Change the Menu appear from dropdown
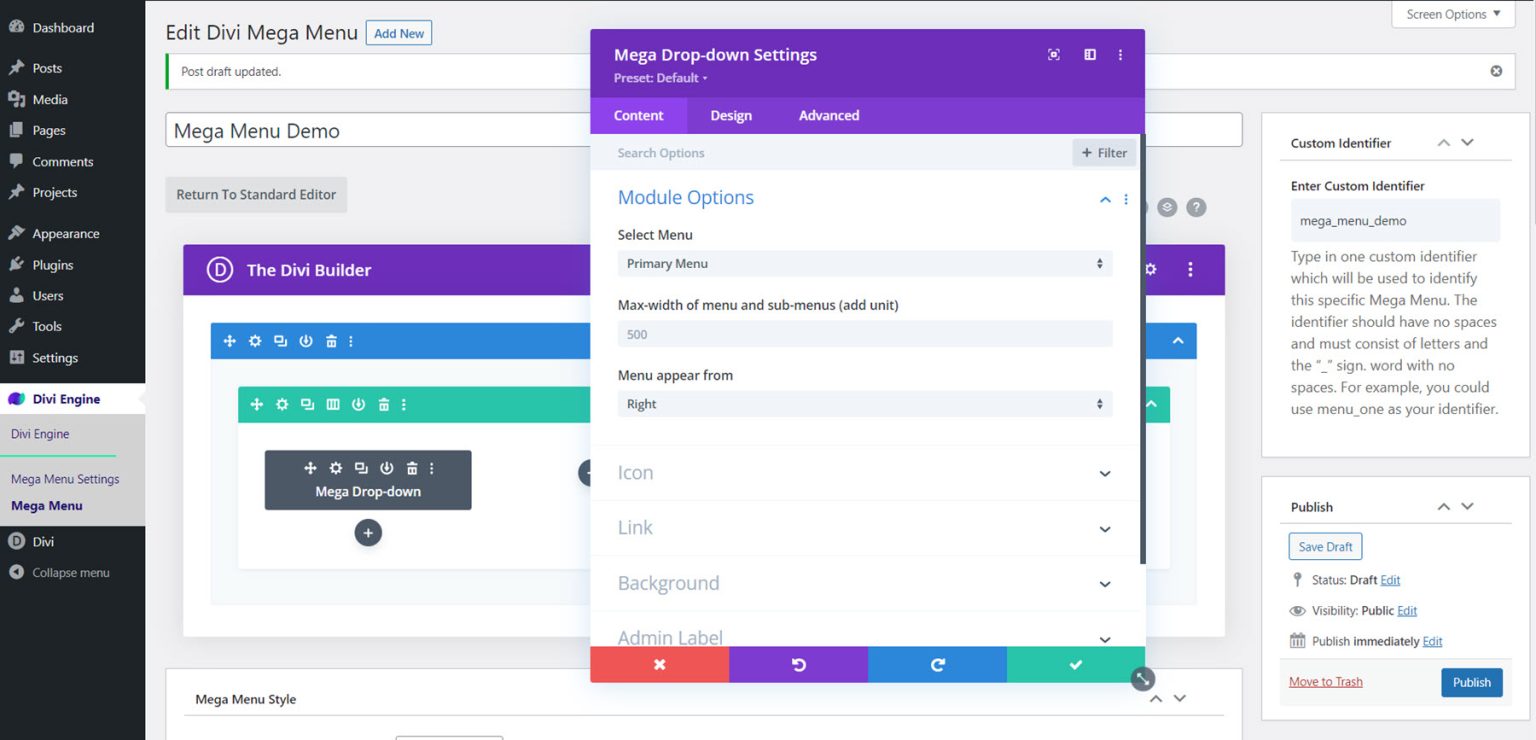This screenshot has height=740, width=1536. (x=864, y=403)
